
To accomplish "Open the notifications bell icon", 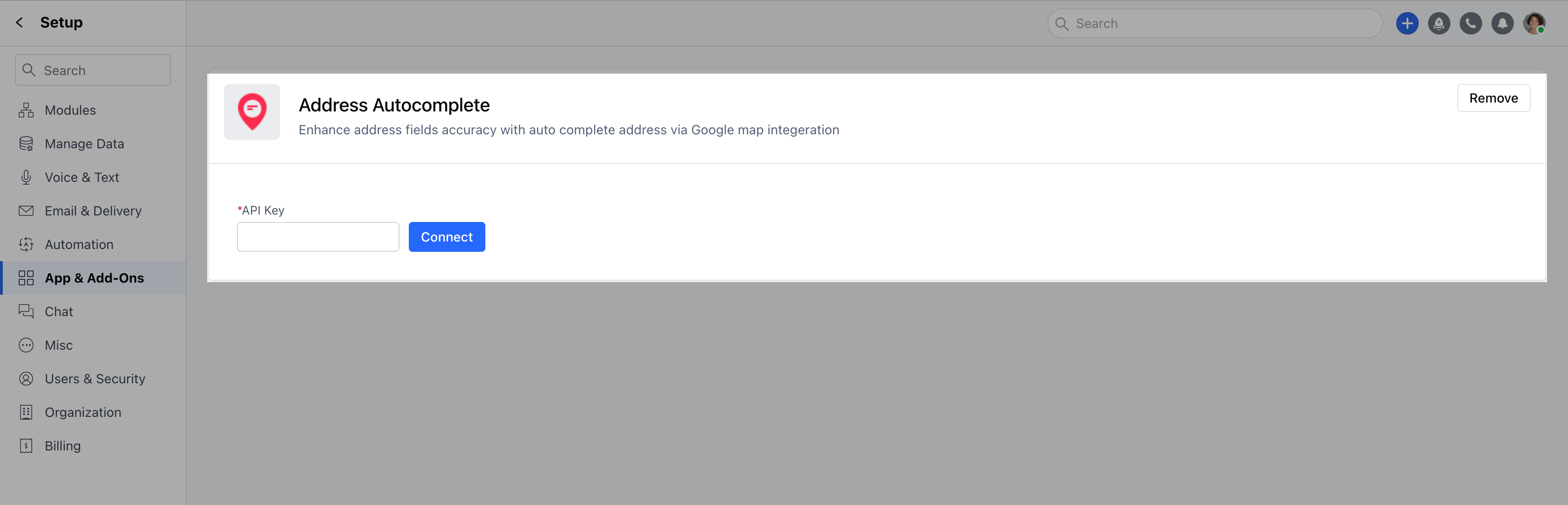I will [1502, 23].
